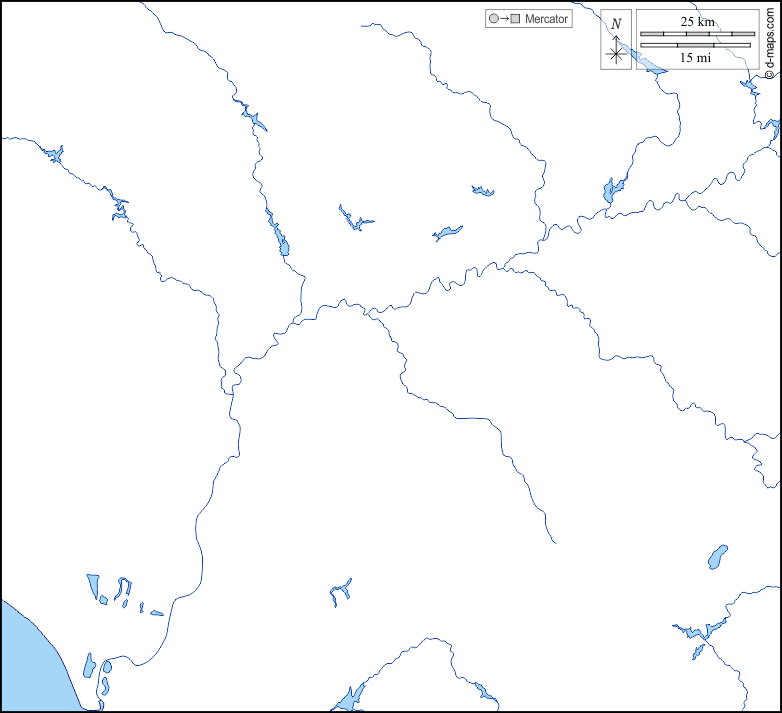782x713 pixels.
Task: Click the lake on the river left of the compass
Action: [x=611, y=189]
